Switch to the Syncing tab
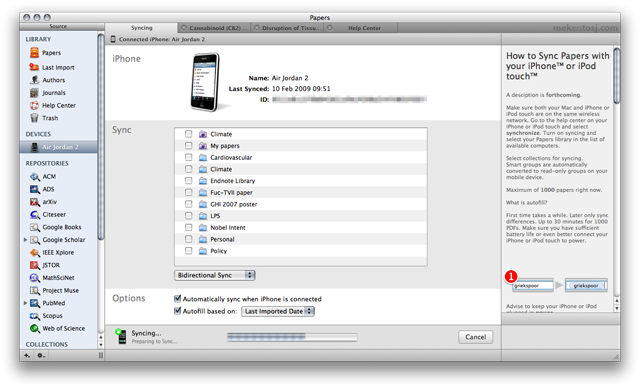640x388 pixels. (141, 28)
